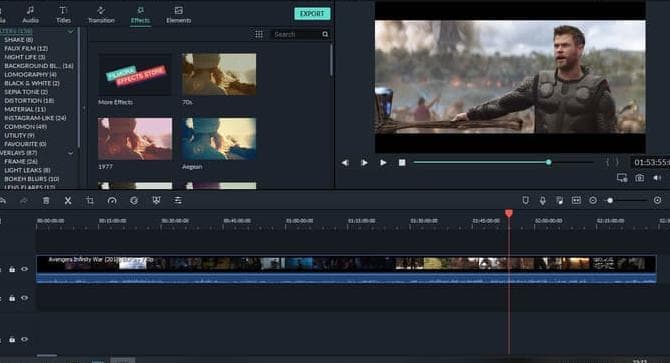The image size is (670, 363).
Task: Select the DISTORTION (18) category
Action: coord(29,101)
